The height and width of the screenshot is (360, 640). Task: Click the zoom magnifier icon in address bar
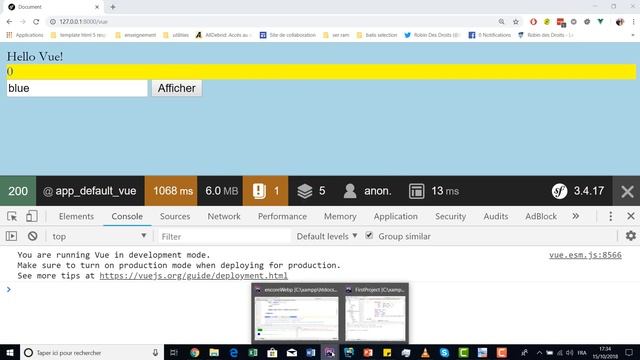(502, 22)
